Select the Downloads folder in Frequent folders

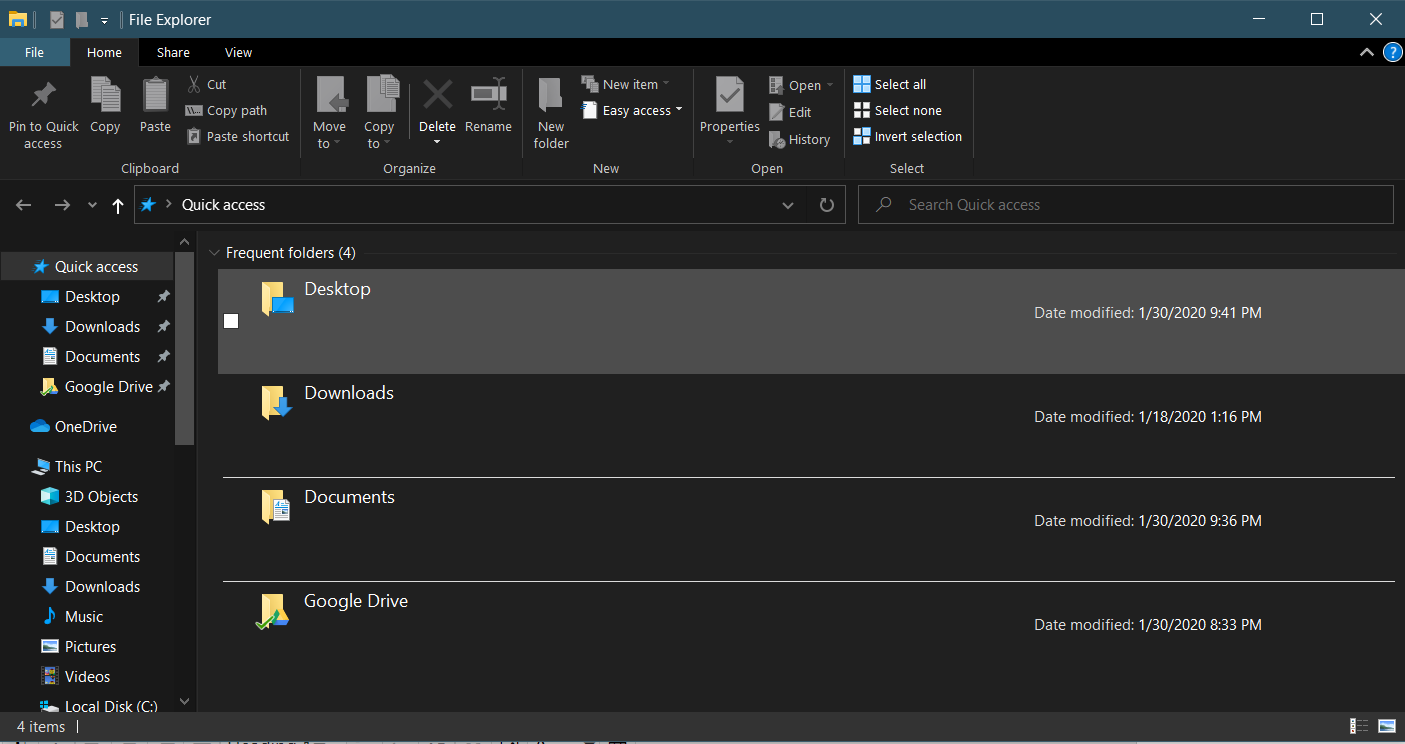pyautogui.click(x=811, y=426)
